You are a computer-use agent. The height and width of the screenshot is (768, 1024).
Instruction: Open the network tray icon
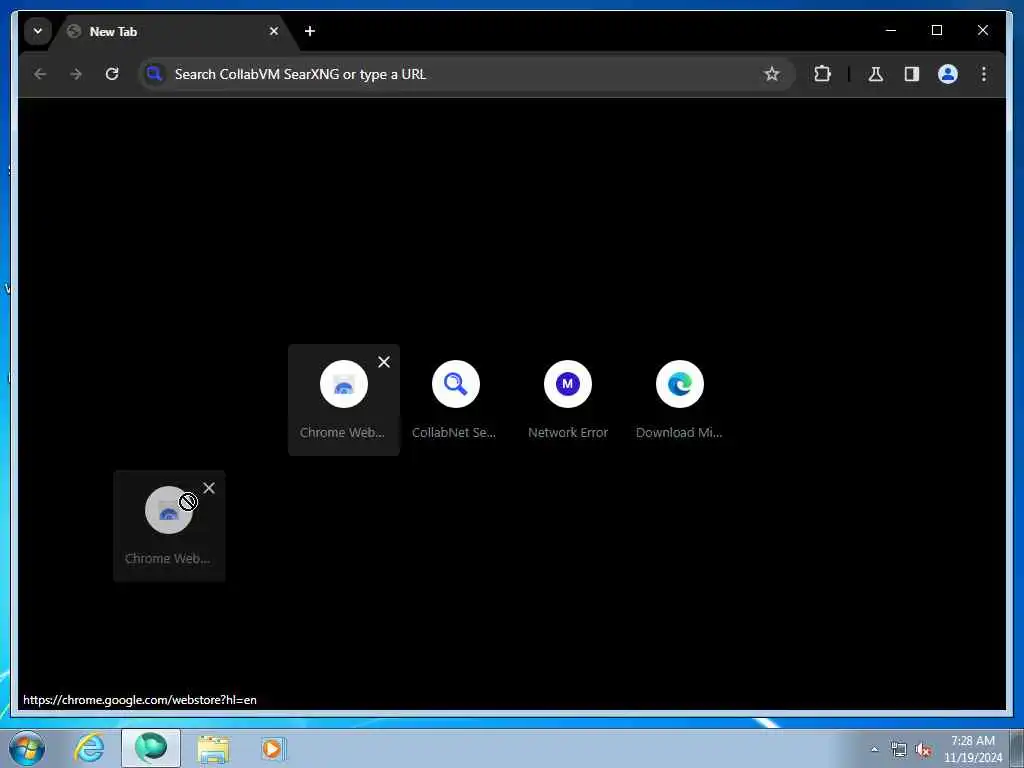pyautogui.click(x=899, y=749)
